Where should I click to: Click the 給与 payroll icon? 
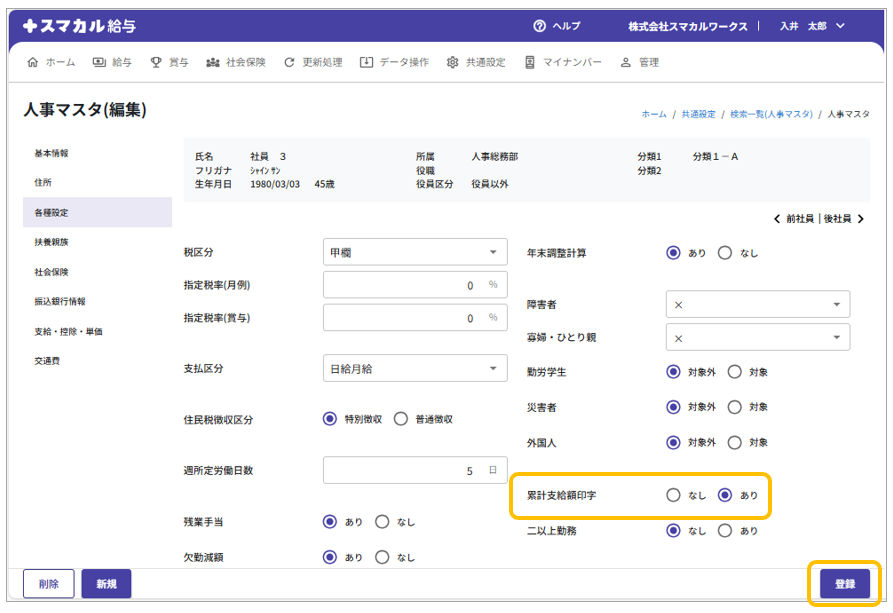click(99, 62)
